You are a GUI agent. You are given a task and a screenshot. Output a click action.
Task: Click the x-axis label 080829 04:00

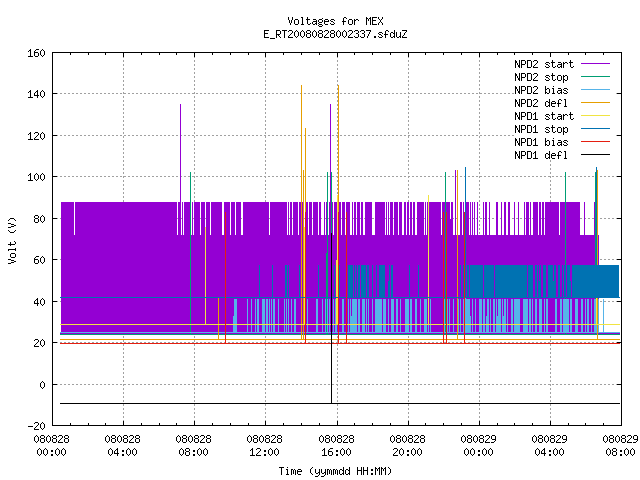[549, 446]
